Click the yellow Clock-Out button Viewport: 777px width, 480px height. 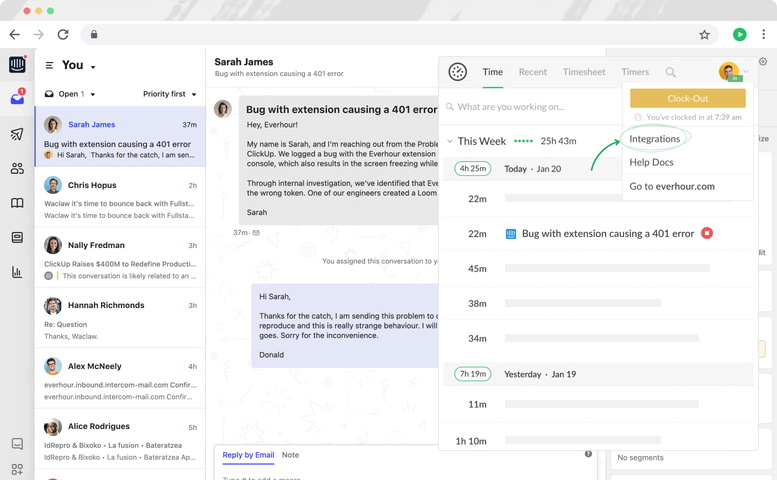point(687,98)
